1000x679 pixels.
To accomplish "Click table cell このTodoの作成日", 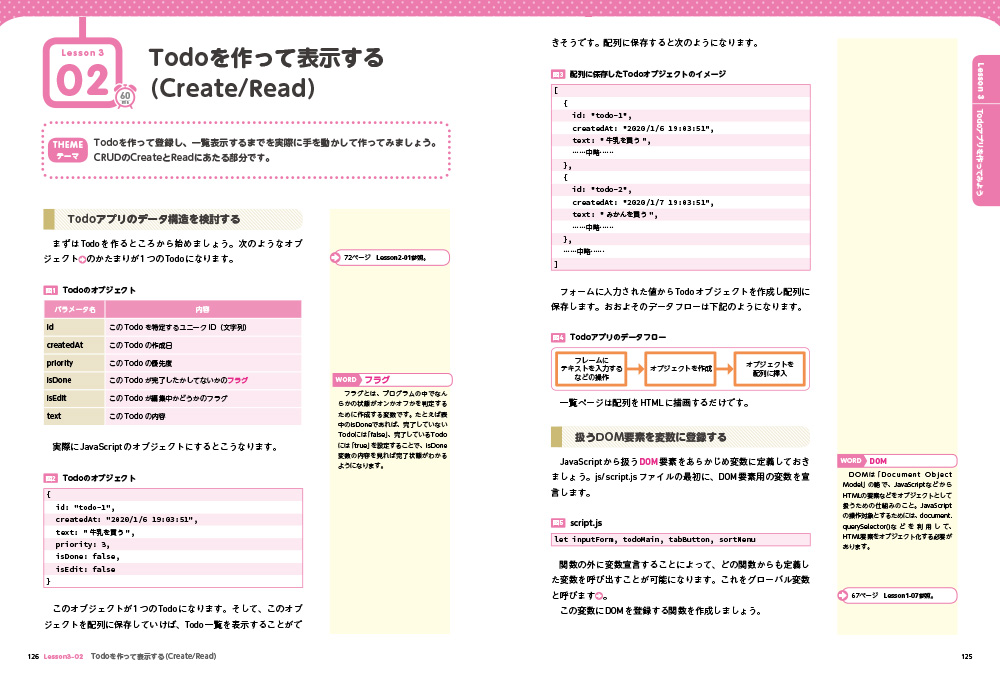I will click(x=203, y=345).
